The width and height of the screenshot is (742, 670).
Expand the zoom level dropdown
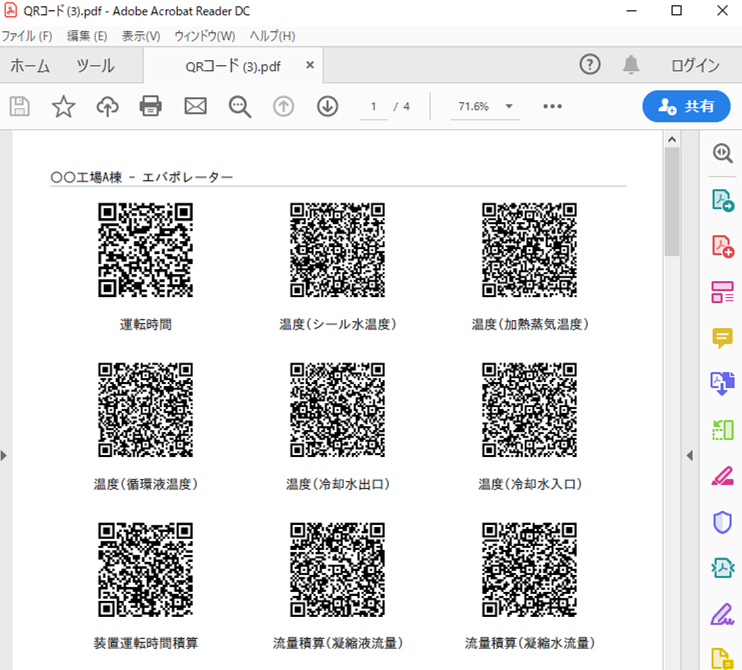pos(508,106)
